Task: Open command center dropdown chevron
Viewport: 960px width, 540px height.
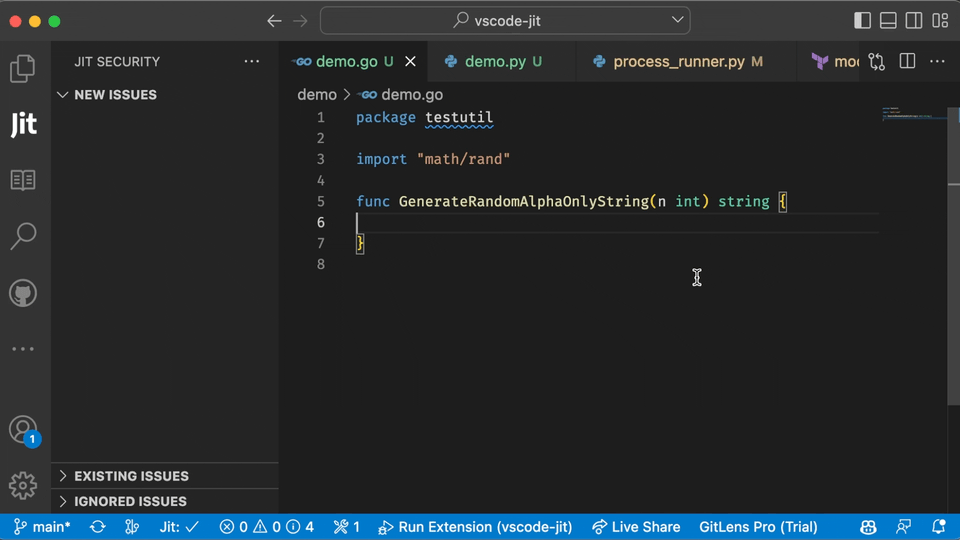Action: click(677, 20)
